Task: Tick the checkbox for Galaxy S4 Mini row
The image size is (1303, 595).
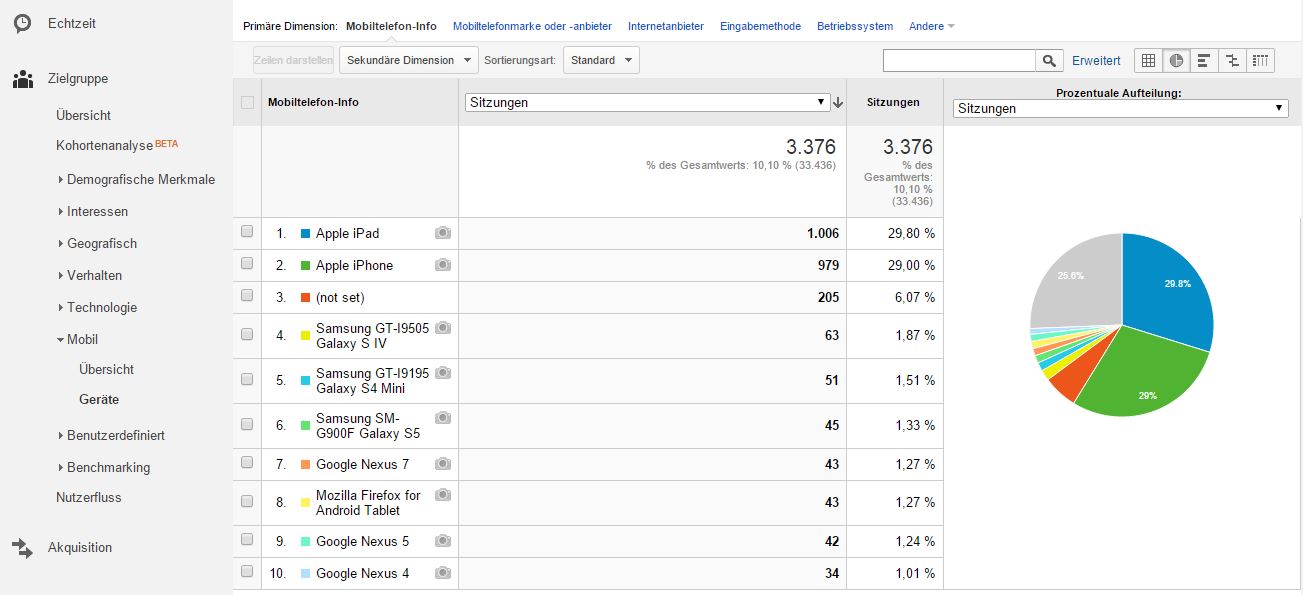Action: coord(247,380)
